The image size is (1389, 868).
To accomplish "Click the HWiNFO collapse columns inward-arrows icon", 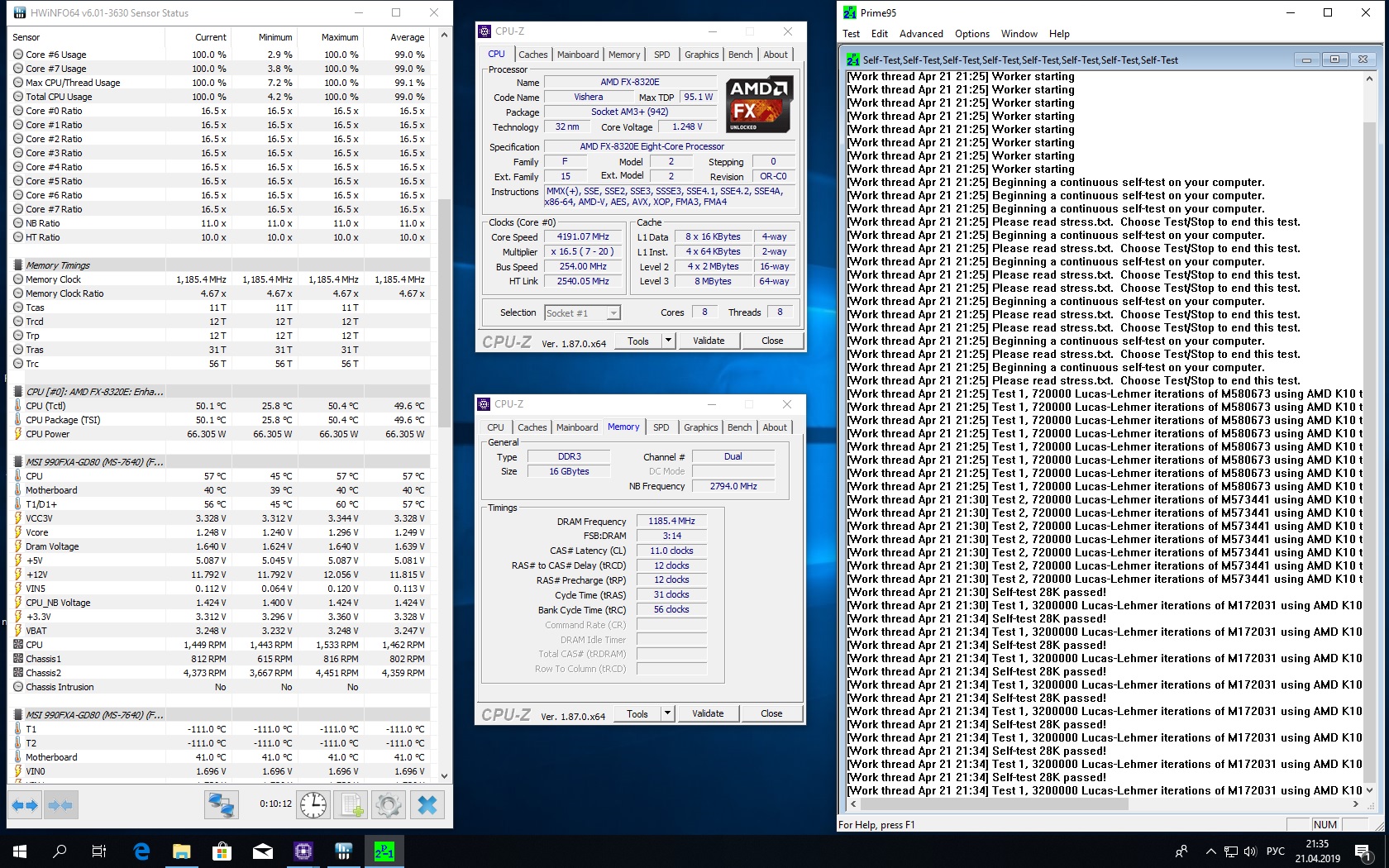I will [60, 805].
